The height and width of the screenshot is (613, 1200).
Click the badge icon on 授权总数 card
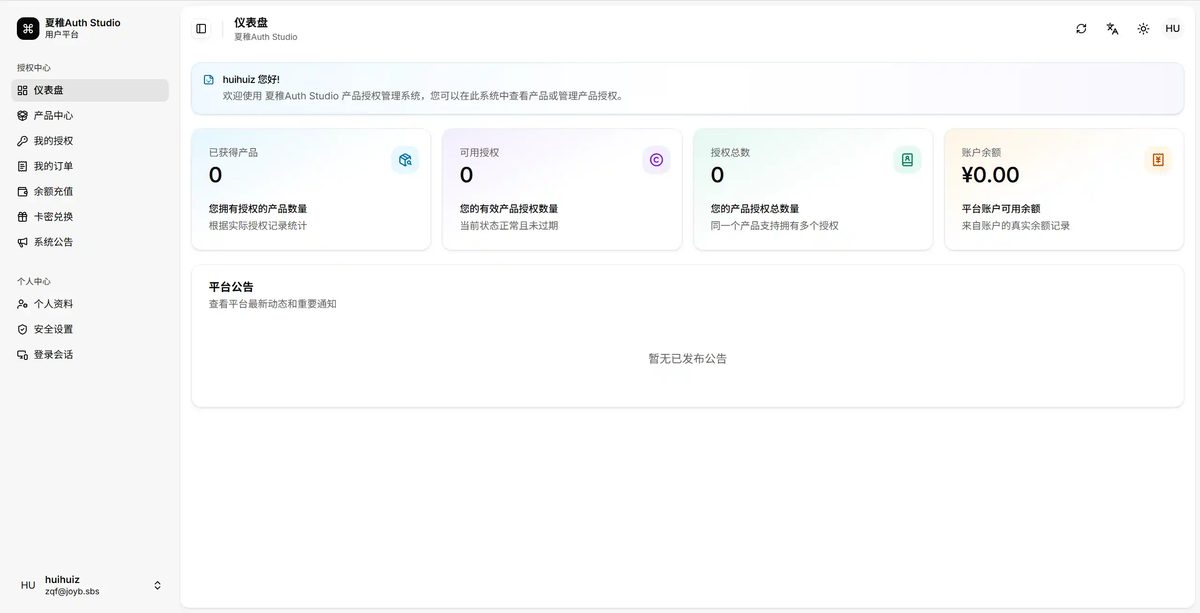point(907,160)
